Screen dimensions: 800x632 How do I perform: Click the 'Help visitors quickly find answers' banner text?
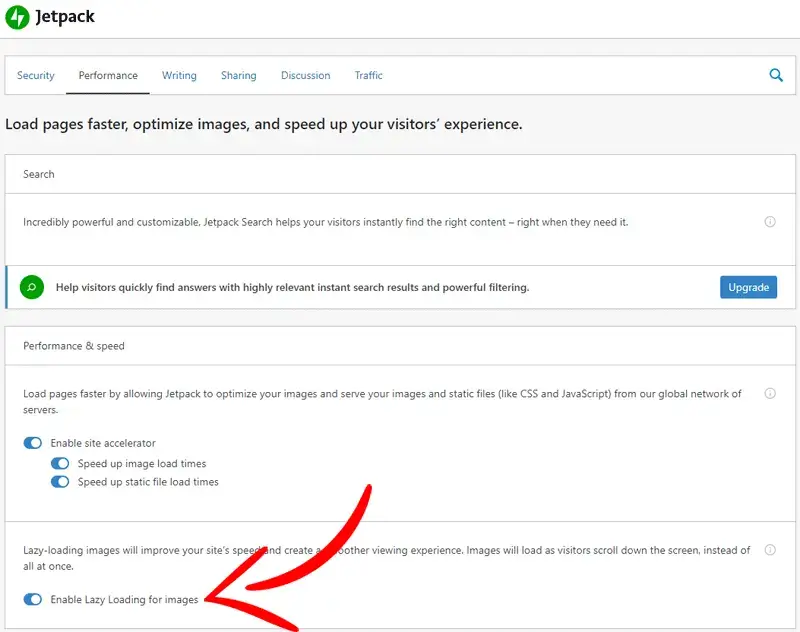(292, 287)
